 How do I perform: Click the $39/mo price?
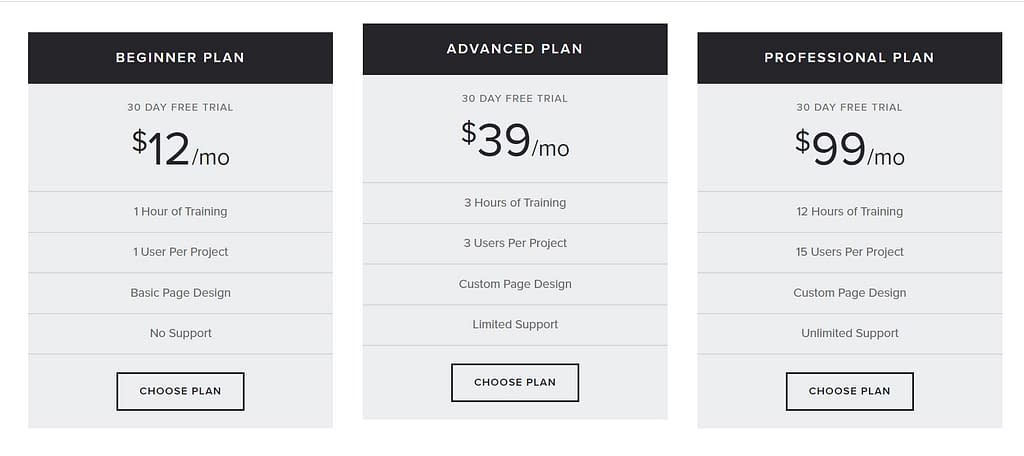(x=515, y=140)
